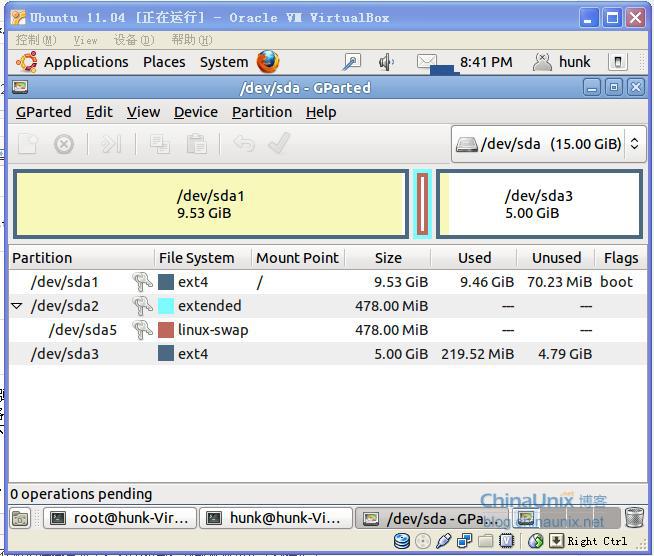Click the volume speaker icon
654x556 pixels.
point(386,62)
